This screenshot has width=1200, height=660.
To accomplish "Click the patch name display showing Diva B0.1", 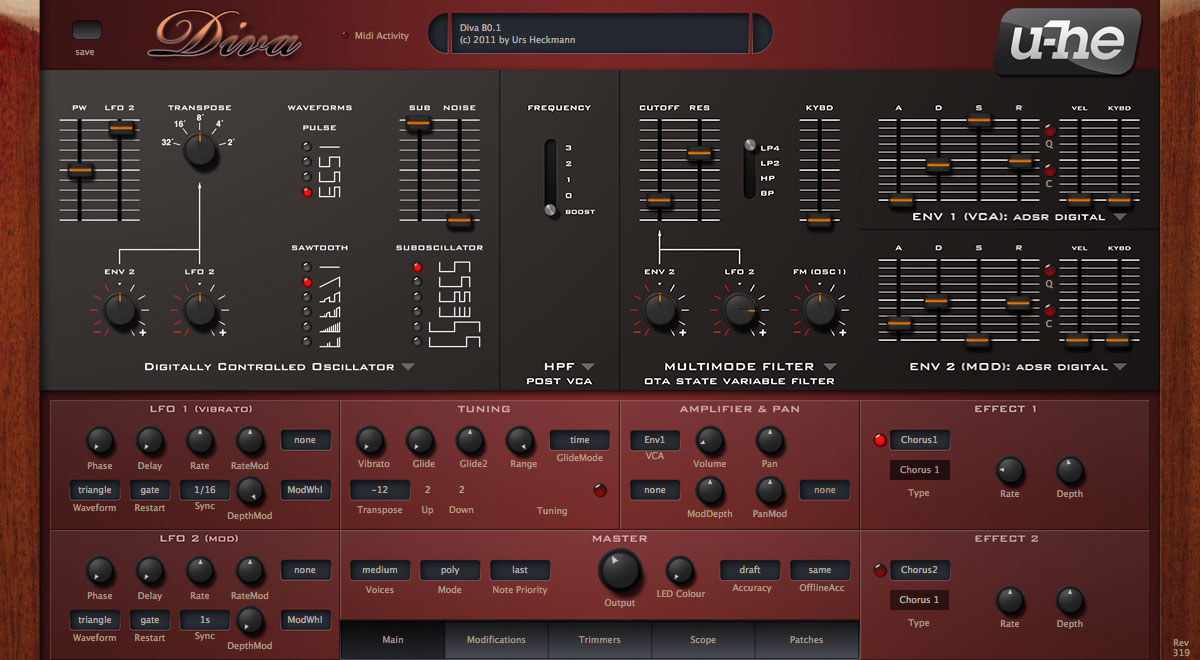I will click(600, 35).
